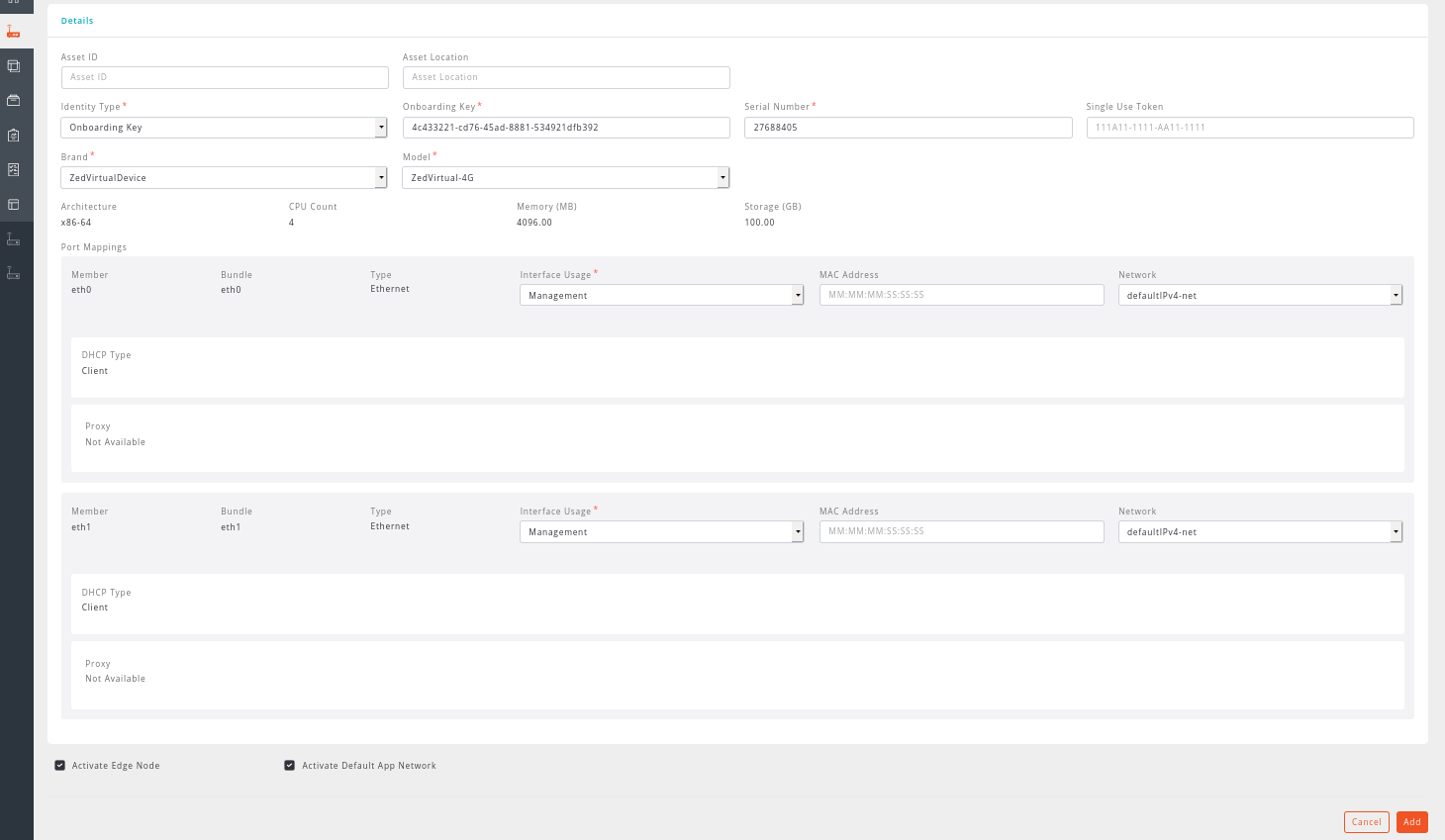Click the drawer box icon in sidebar
This screenshot has height=840, width=1445.
(x=14, y=100)
